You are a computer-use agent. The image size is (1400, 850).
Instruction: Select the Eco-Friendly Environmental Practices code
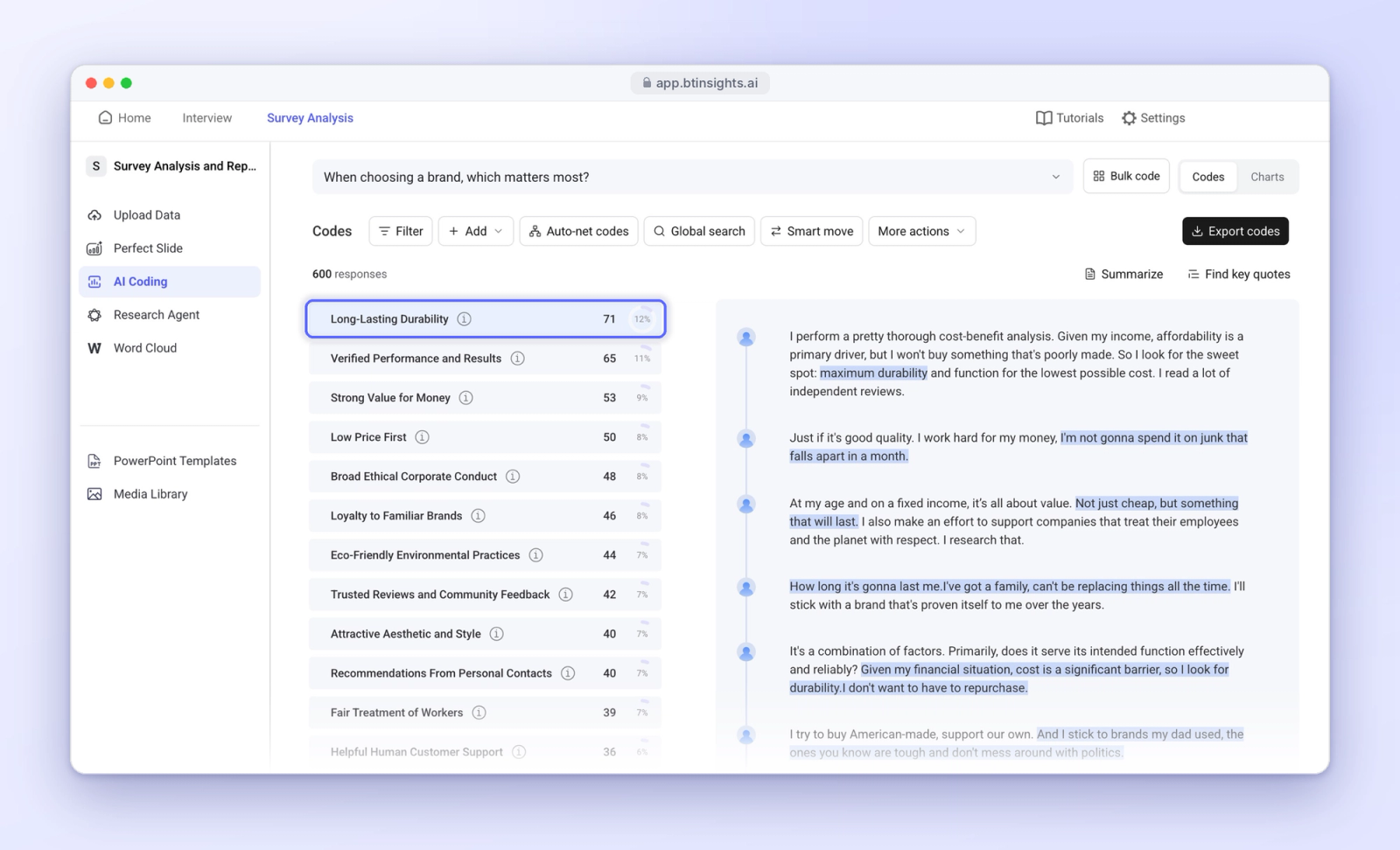(486, 555)
